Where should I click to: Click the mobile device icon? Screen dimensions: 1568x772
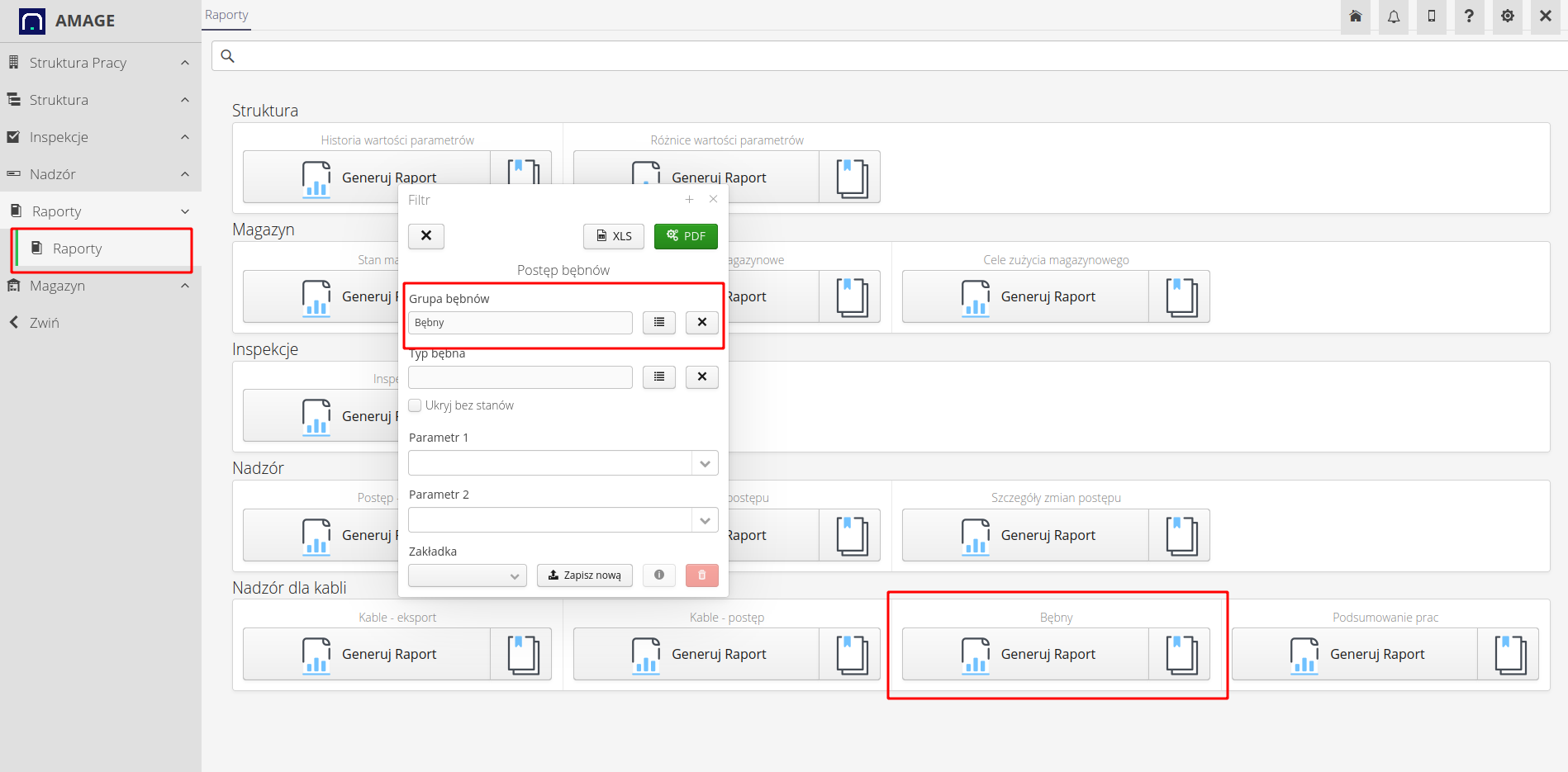click(1432, 17)
